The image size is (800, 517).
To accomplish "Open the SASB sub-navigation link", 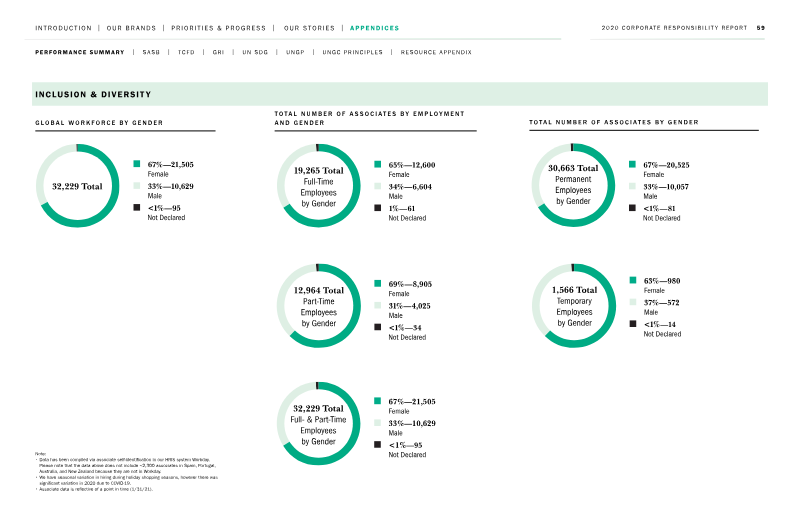I will pos(151,52).
